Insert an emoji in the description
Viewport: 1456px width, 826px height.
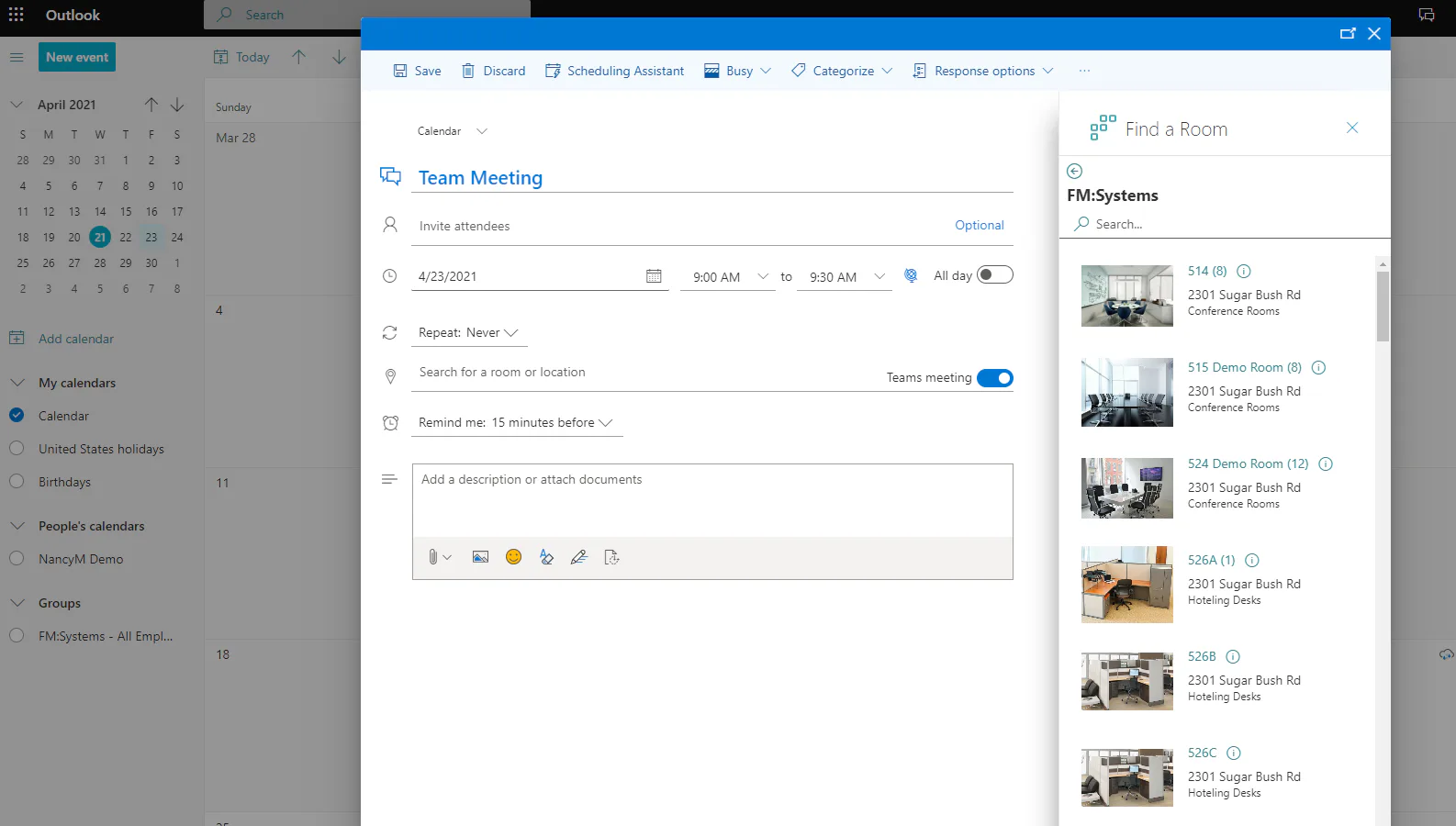(514, 557)
